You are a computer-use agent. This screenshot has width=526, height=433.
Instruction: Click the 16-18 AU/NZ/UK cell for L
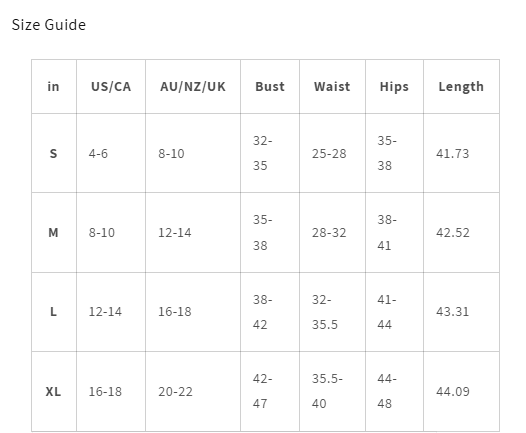click(175, 312)
